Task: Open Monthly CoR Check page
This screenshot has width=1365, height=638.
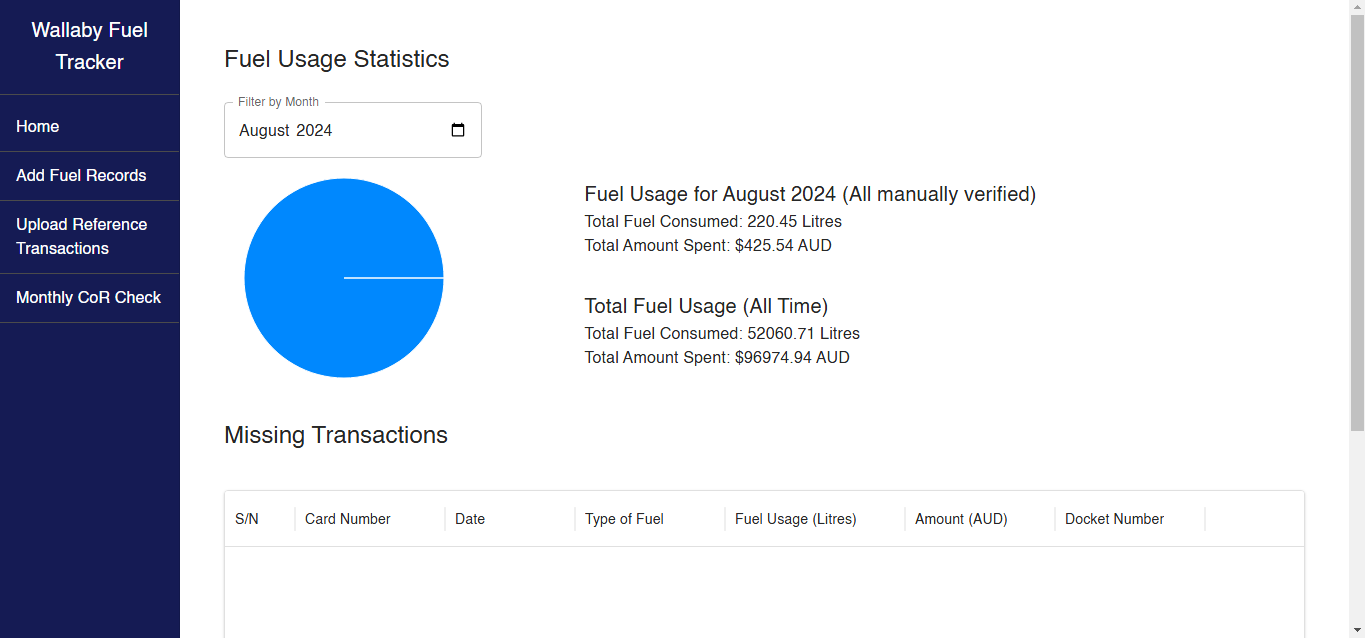Action: 88,298
